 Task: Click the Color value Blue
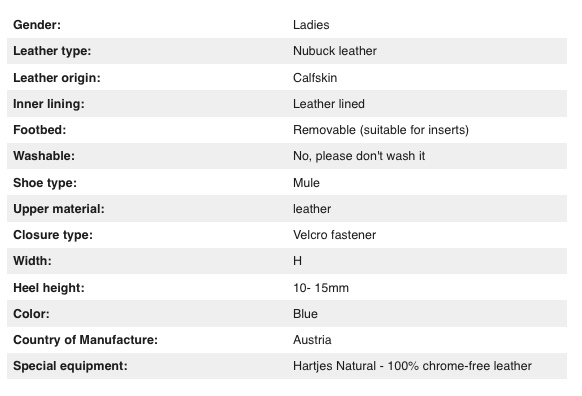coord(305,314)
